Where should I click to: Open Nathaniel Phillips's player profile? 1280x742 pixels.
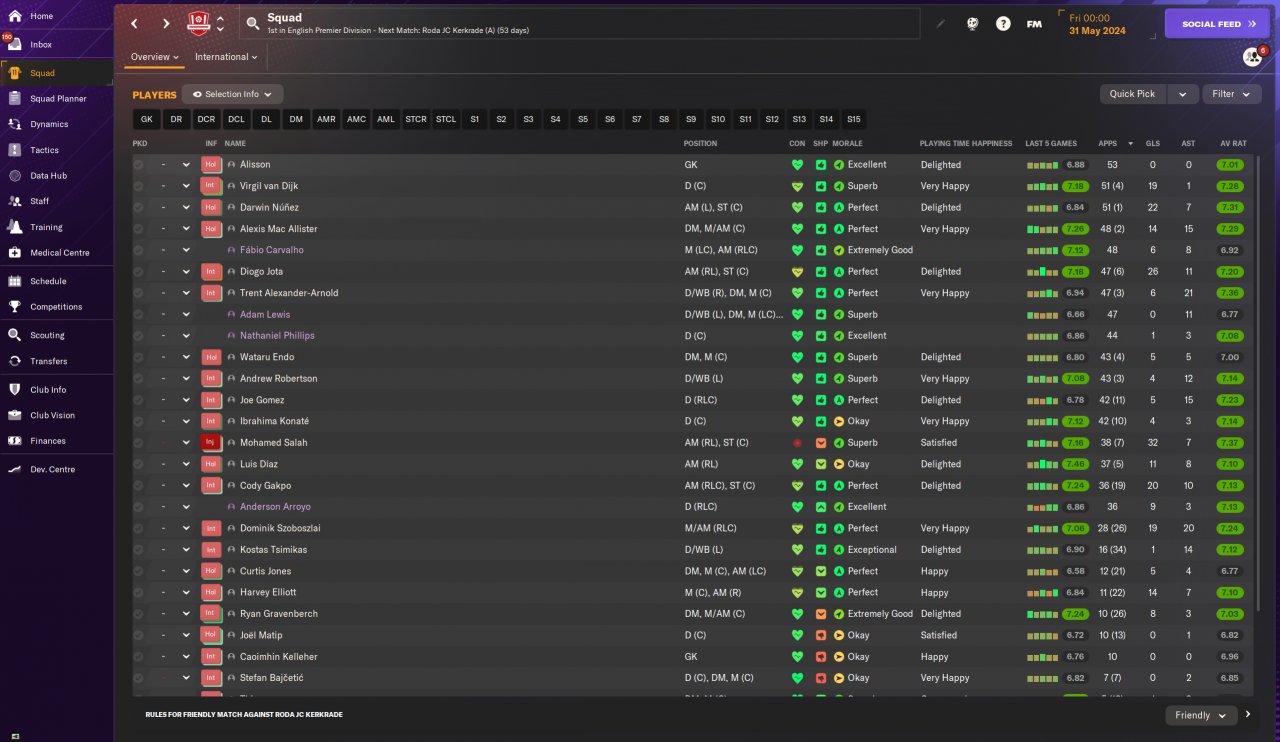pyautogui.click(x=277, y=336)
